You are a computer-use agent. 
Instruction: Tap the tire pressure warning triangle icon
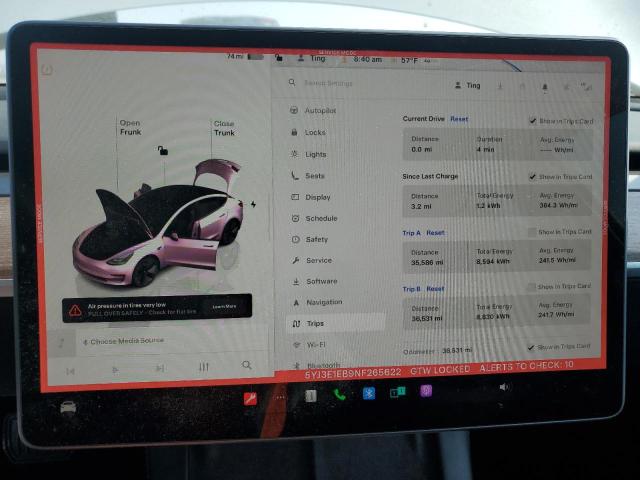point(75,311)
